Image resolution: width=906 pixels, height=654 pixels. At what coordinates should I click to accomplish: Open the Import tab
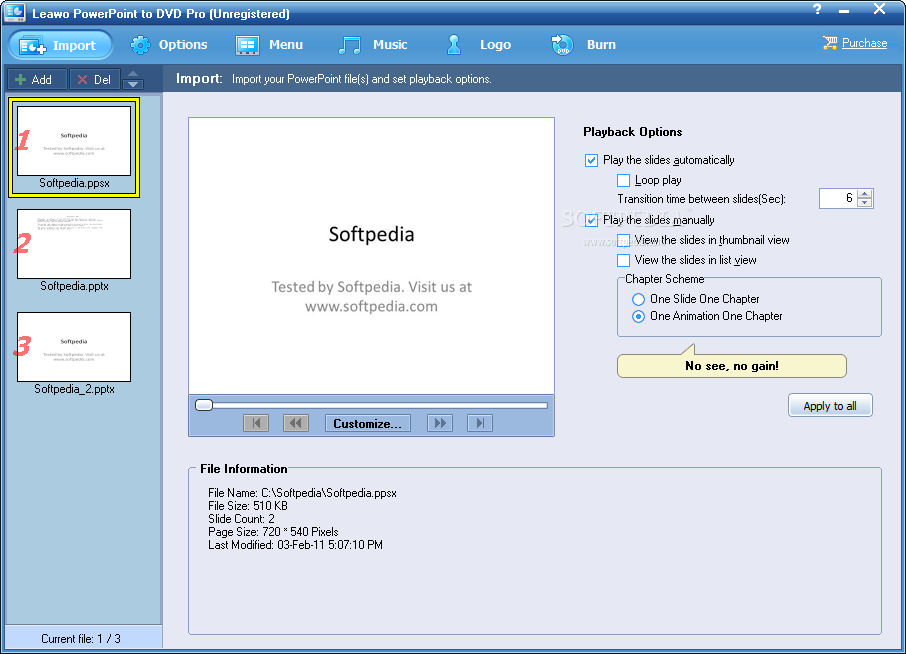click(61, 45)
